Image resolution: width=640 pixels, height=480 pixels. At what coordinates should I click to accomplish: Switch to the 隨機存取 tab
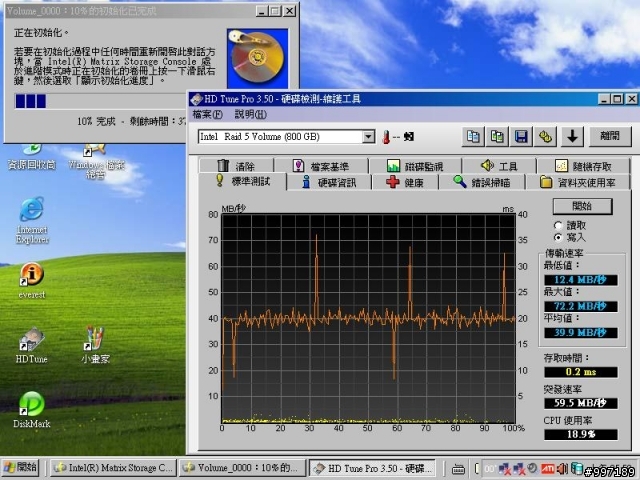(584, 166)
